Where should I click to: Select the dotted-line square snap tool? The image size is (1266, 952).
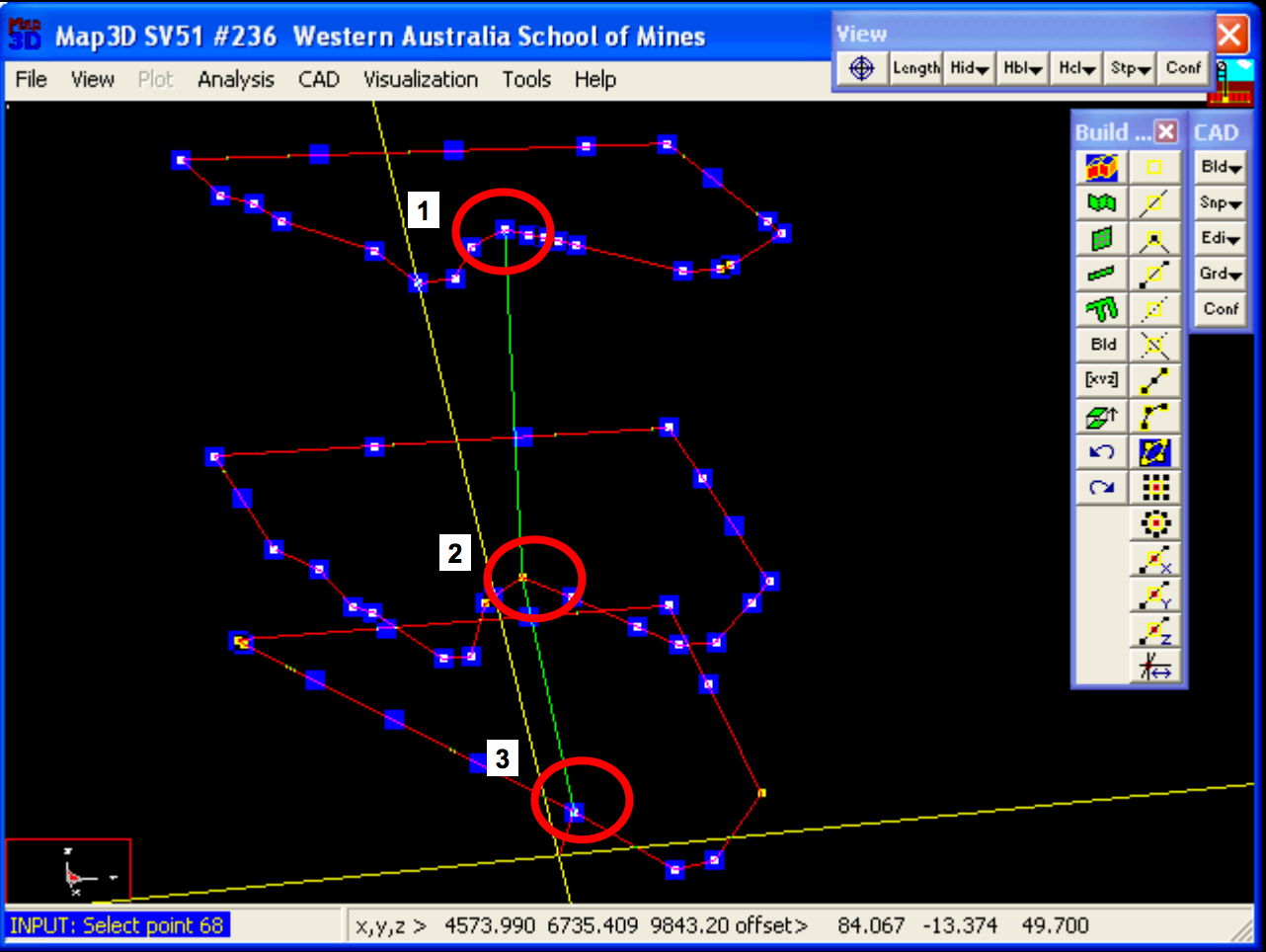coord(1154,309)
